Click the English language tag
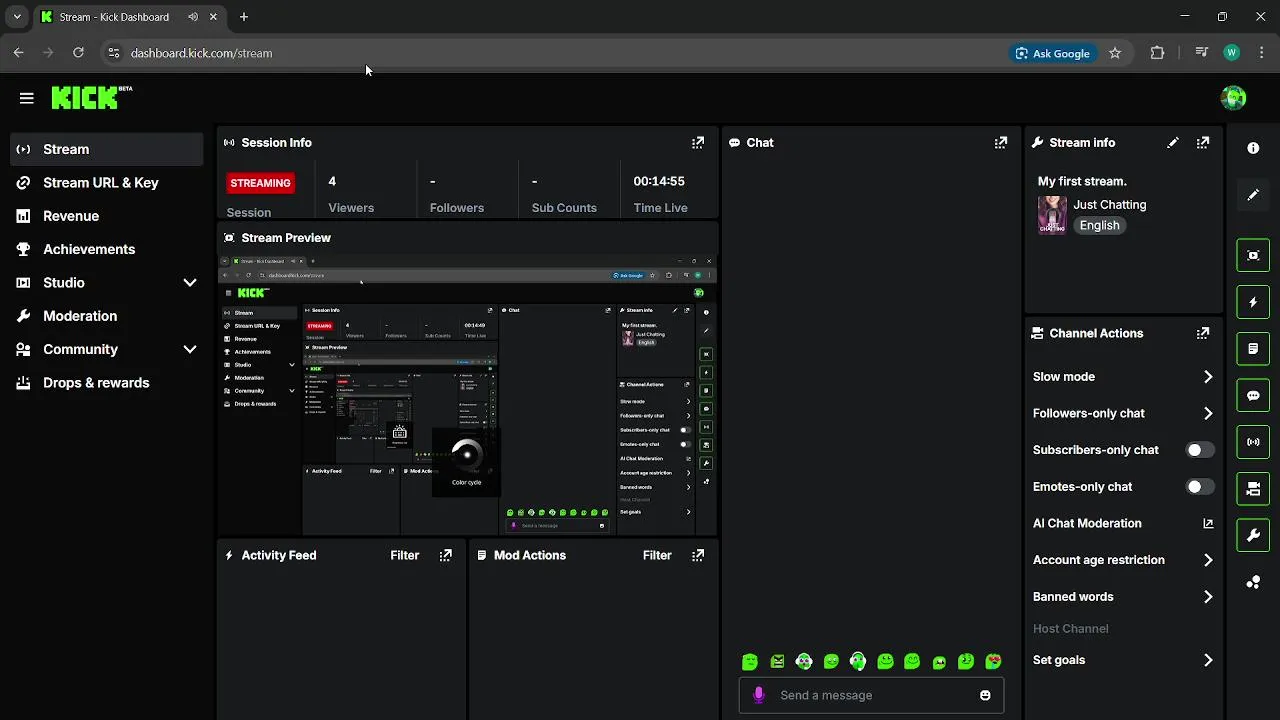The image size is (1280, 720). 1099,225
